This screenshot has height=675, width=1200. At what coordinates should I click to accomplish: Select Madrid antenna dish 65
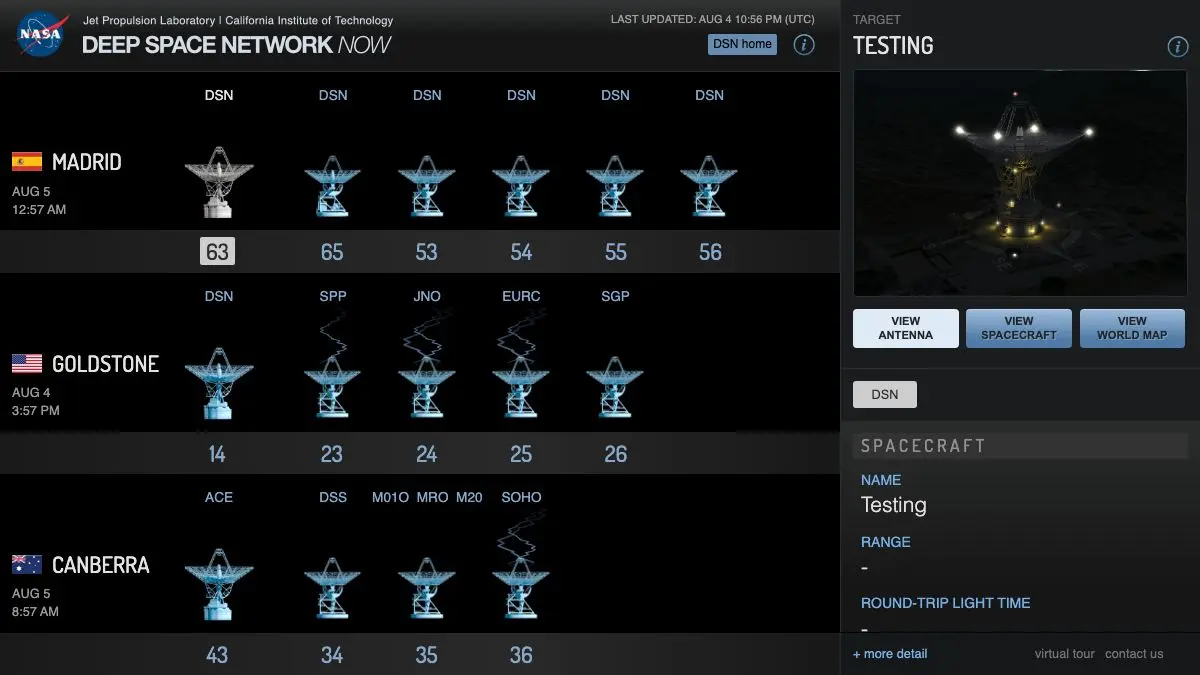point(332,185)
